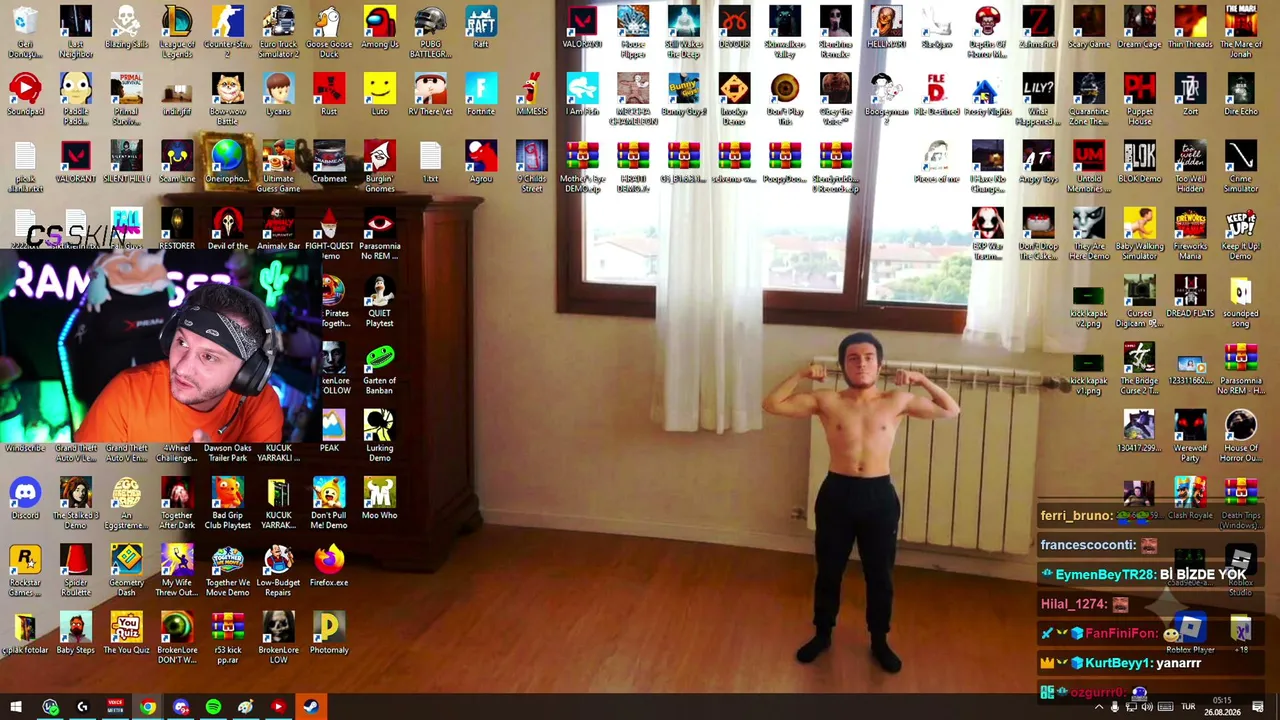
Task: Select the DEVOUR game shortcut
Action: point(734,28)
